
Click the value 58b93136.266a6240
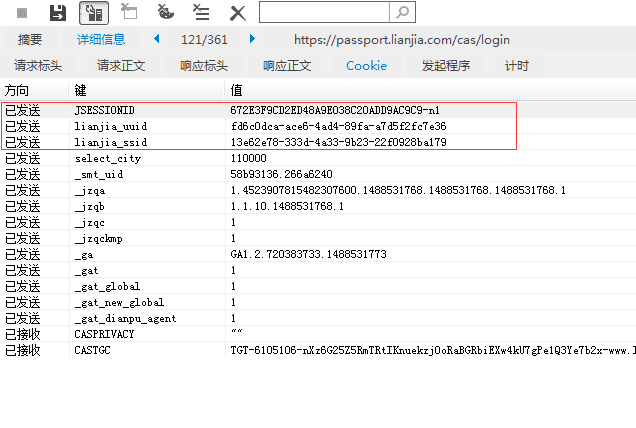(x=281, y=174)
